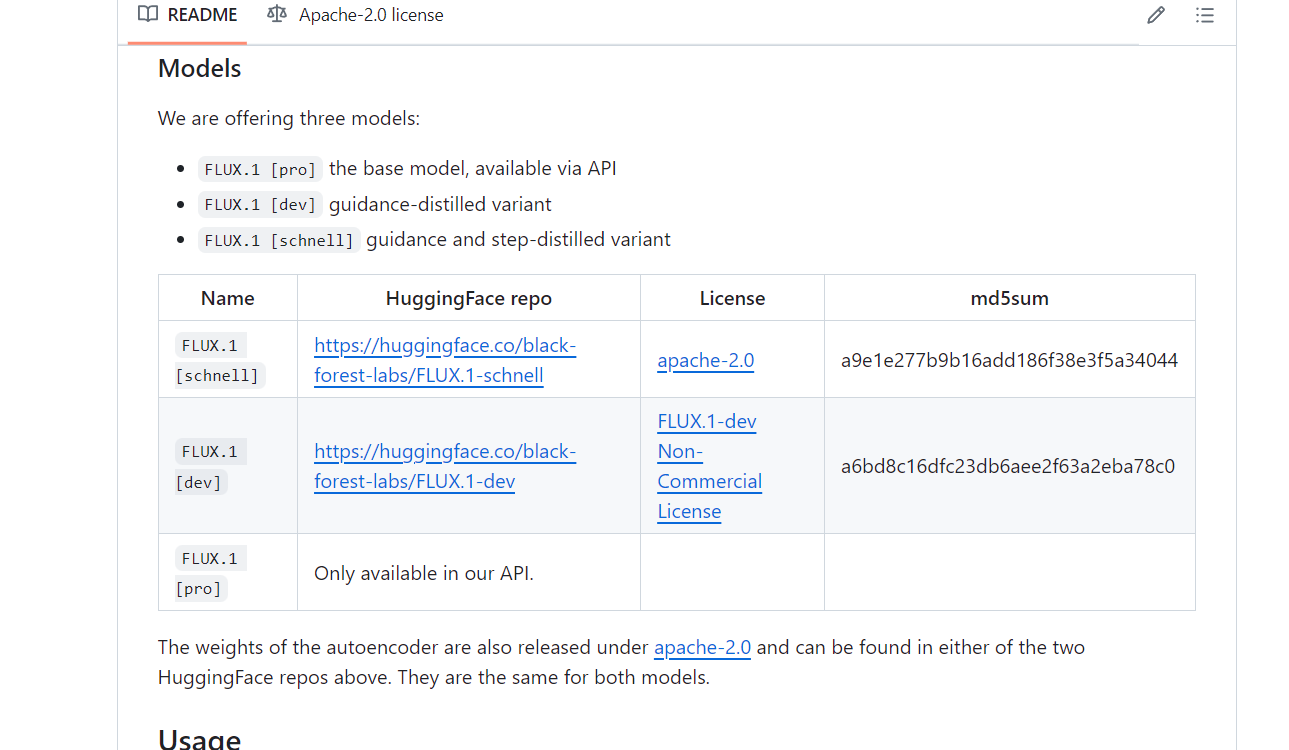
Task: Click 'We are offering three models:' text
Action: [289, 118]
